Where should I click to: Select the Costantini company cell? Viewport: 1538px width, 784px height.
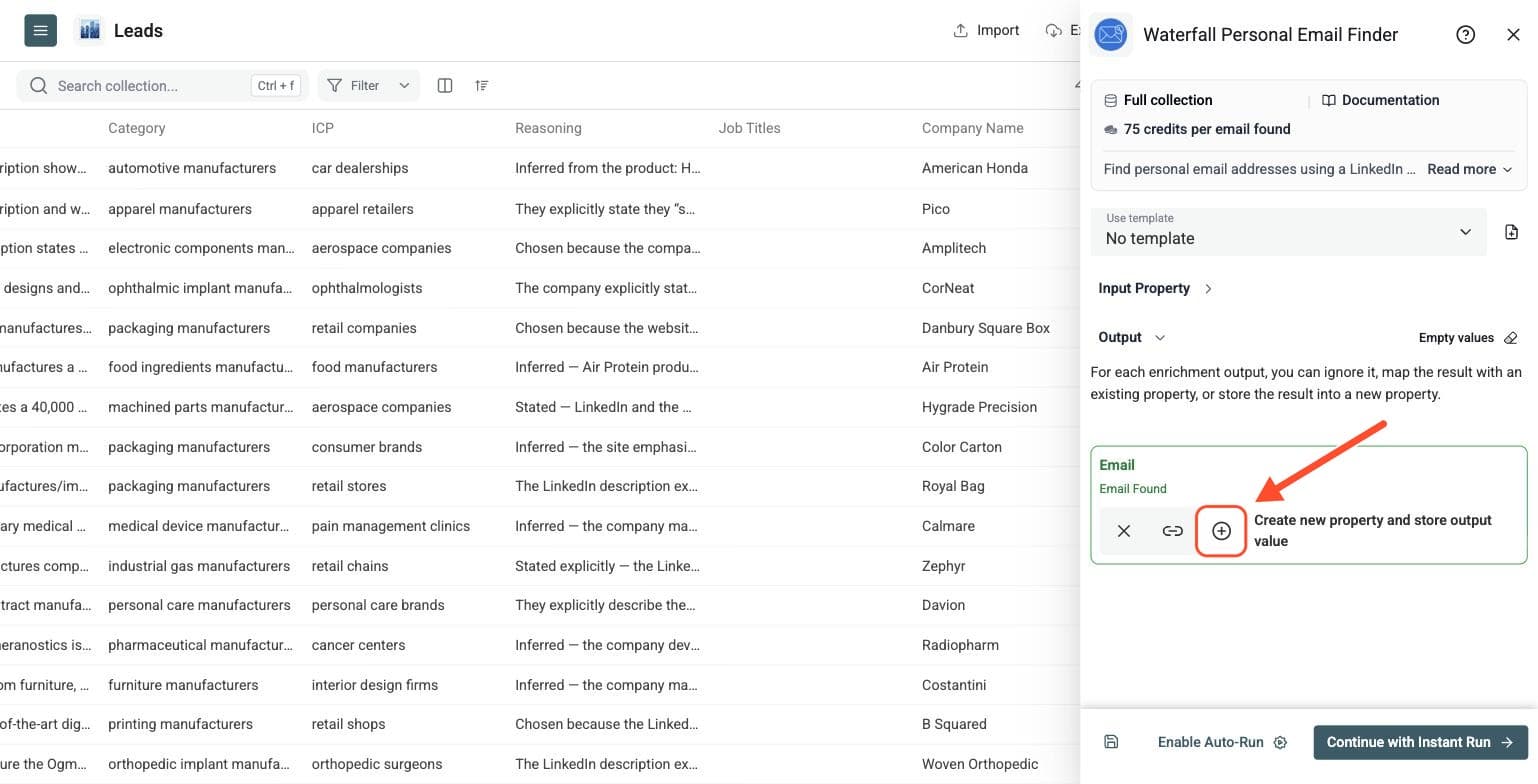click(x=954, y=685)
